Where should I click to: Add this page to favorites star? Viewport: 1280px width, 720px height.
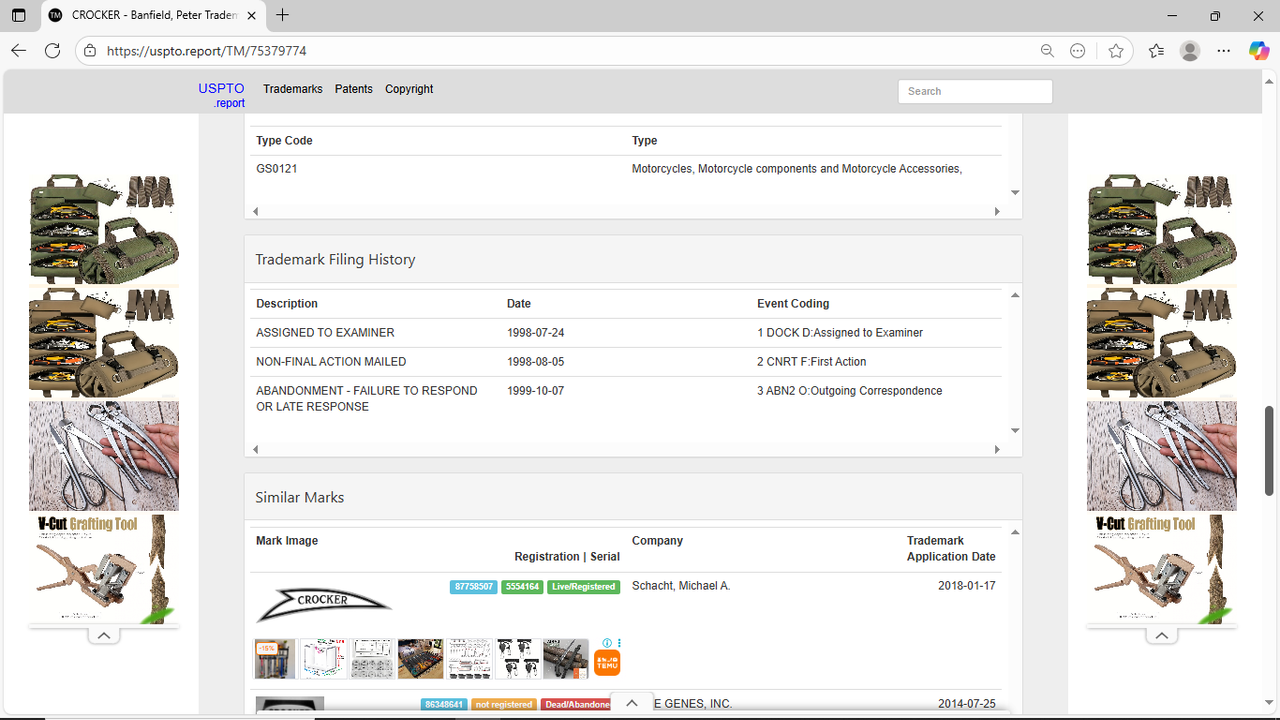[1116, 51]
